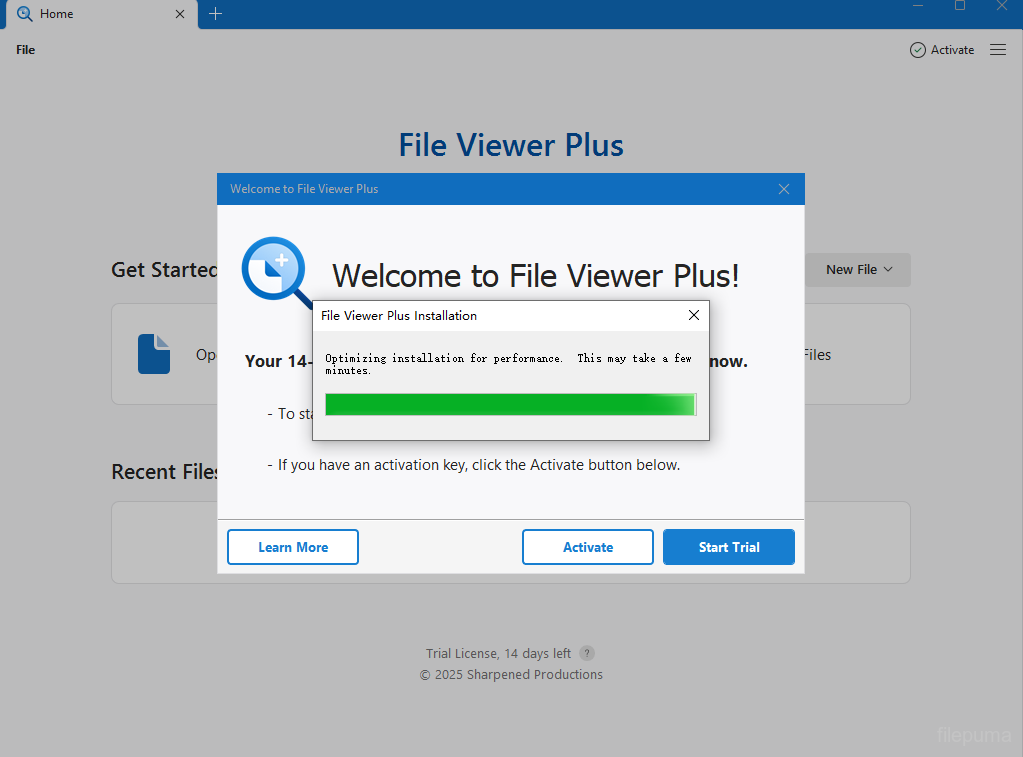The image size is (1023, 757).
Task: Maximize the File Viewer Plus window
Action: [x=960, y=6]
